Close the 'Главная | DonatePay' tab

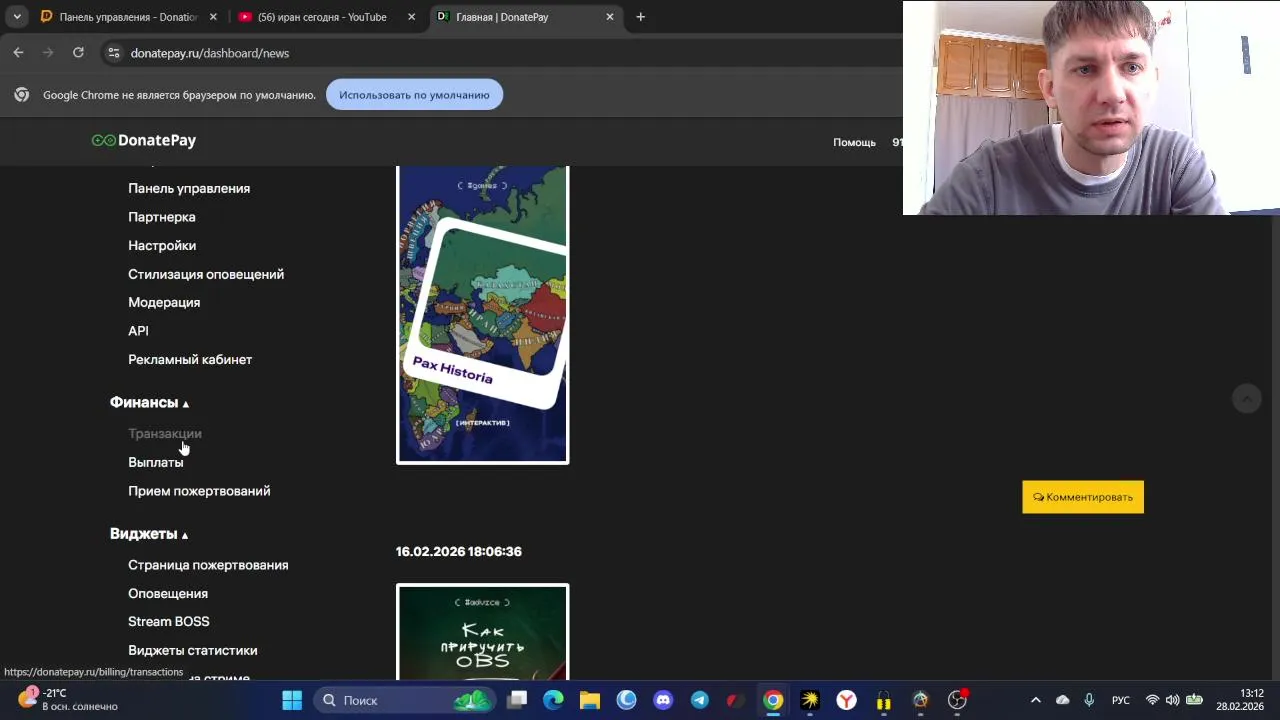[x=611, y=17]
